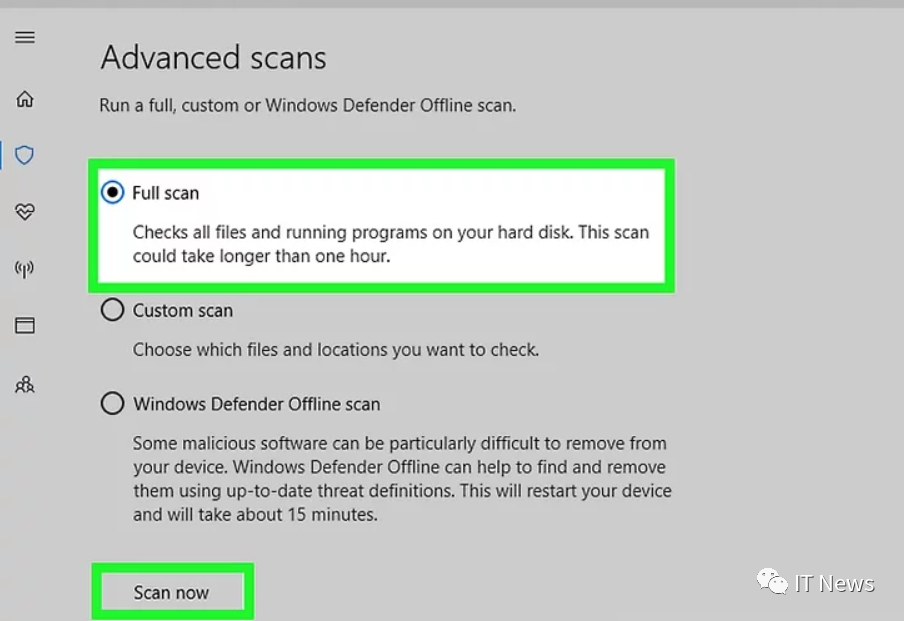Select the Full scan radio button
904x621 pixels.
click(x=113, y=193)
